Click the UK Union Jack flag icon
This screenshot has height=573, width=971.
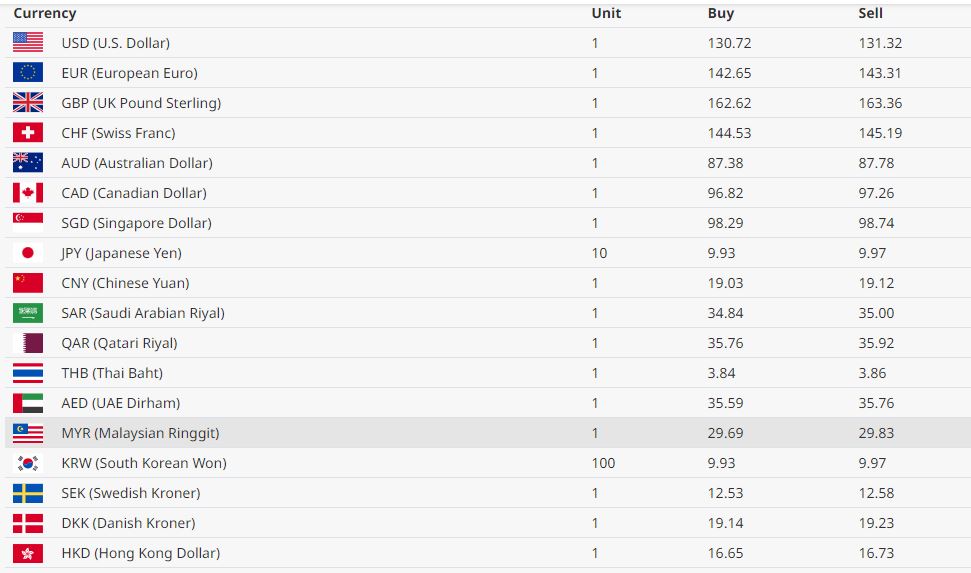pyautogui.click(x=28, y=103)
